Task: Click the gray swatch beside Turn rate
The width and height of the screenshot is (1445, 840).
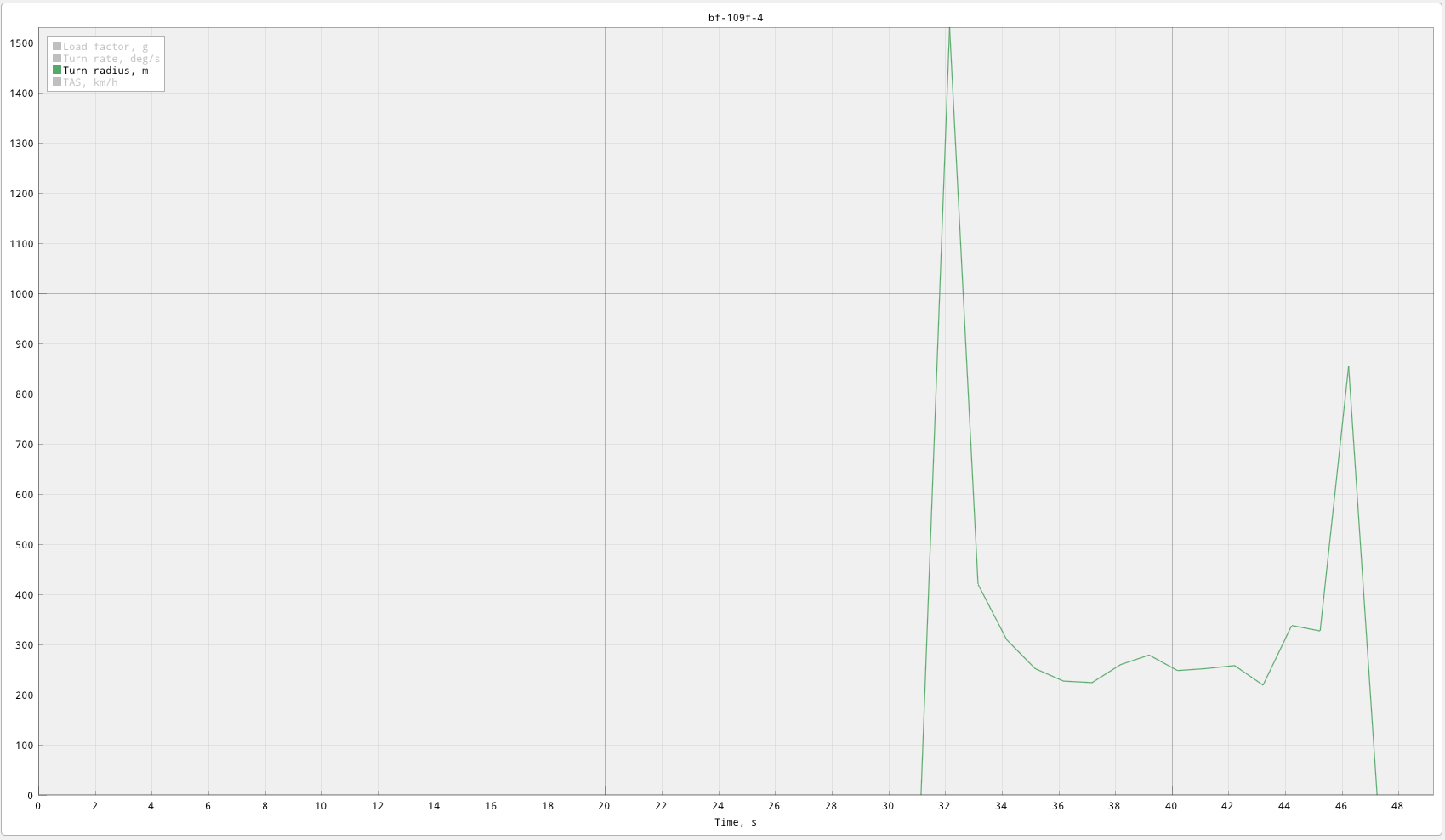Action: [57, 59]
